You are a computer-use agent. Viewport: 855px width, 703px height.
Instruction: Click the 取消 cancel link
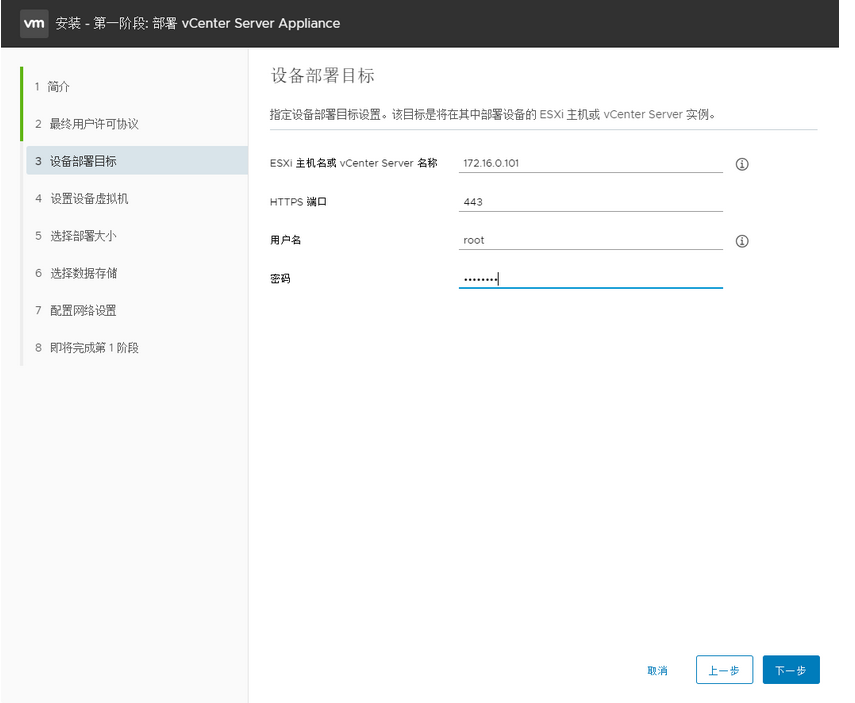click(x=657, y=670)
